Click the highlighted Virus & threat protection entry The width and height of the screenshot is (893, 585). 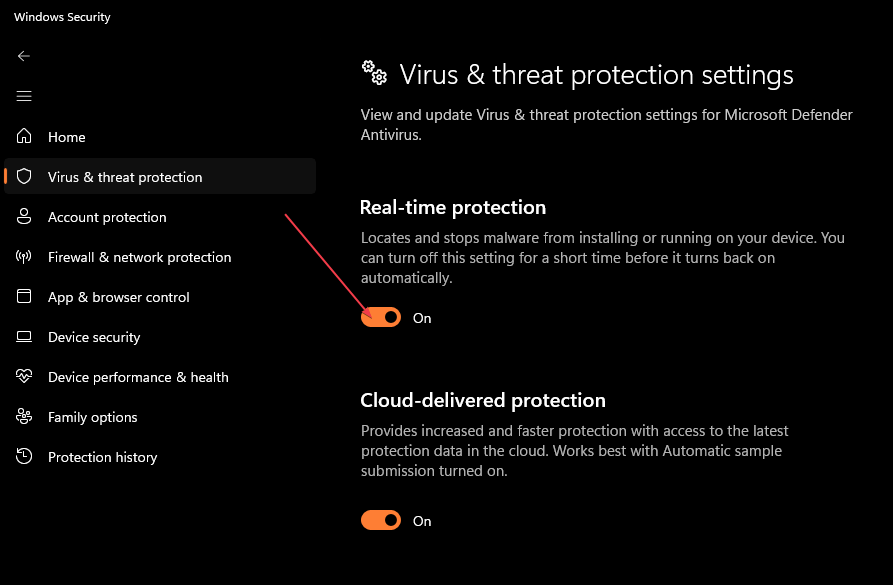(x=124, y=176)
